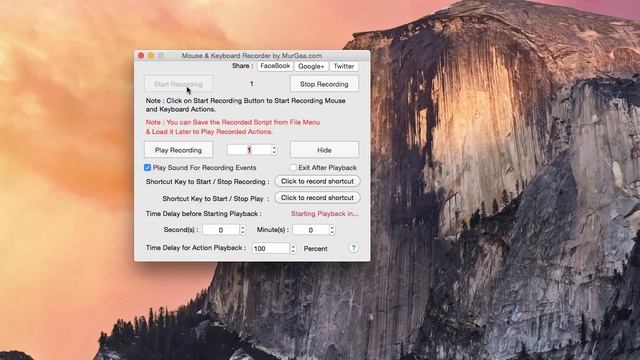Open help with the question mark icon
This screenshot has height=360, width=640.
click(354, 248)
